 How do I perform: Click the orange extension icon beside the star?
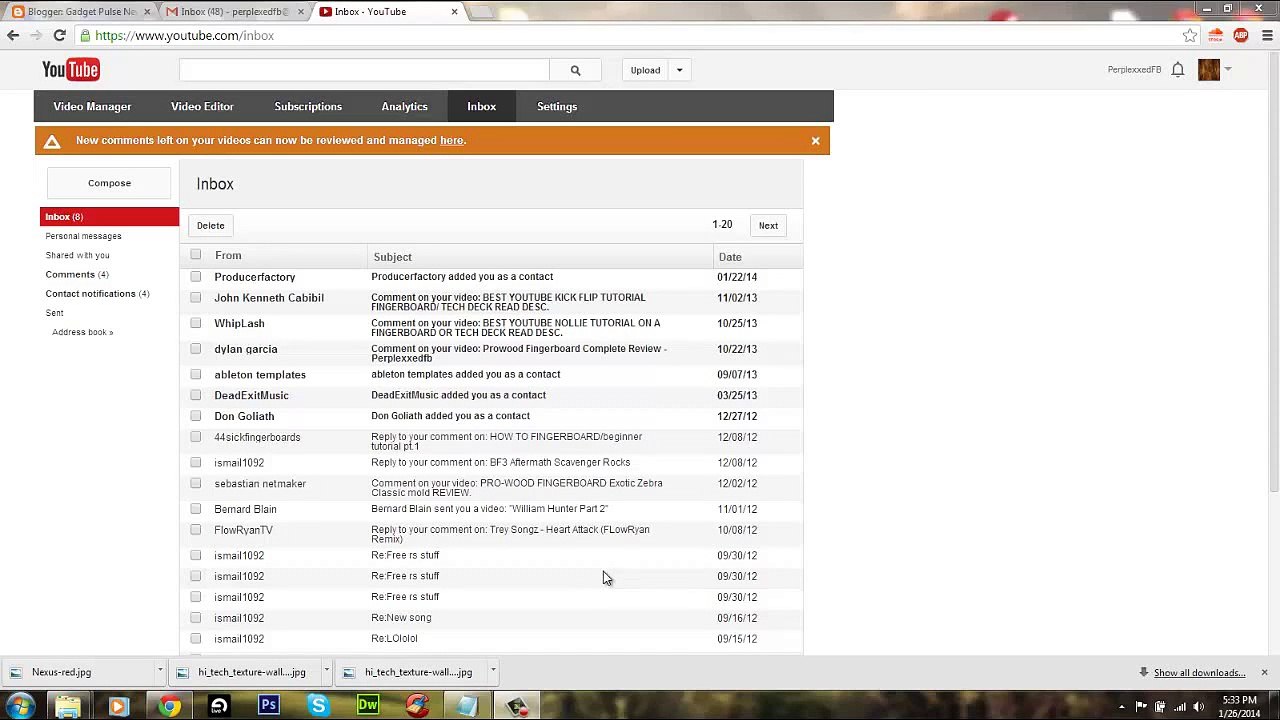tap(1215, 35)
